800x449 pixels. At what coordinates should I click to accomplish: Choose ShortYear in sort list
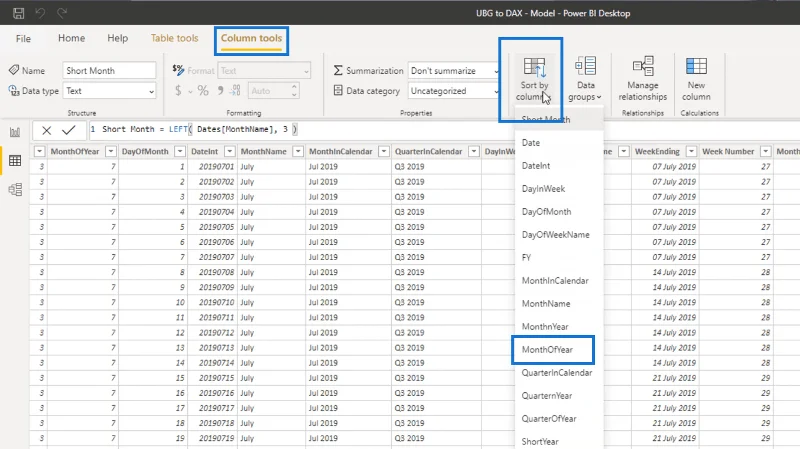[559, 441]
